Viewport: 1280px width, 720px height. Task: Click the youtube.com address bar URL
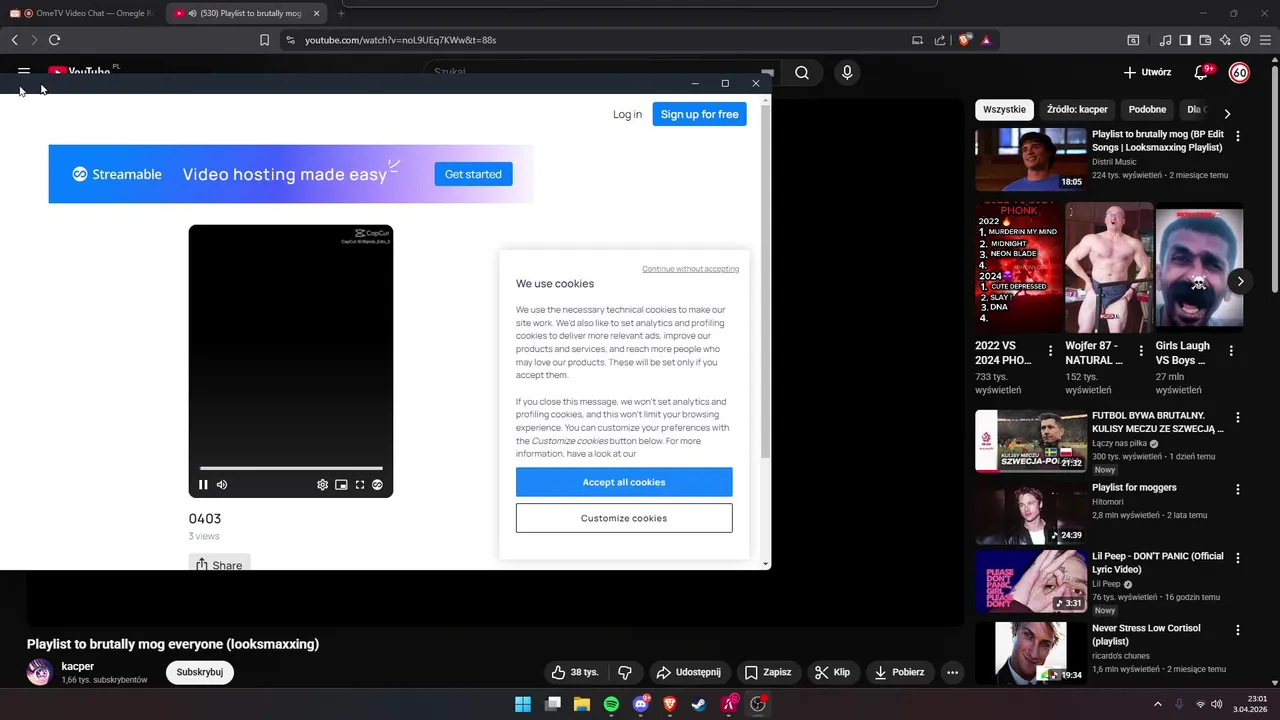400,40
